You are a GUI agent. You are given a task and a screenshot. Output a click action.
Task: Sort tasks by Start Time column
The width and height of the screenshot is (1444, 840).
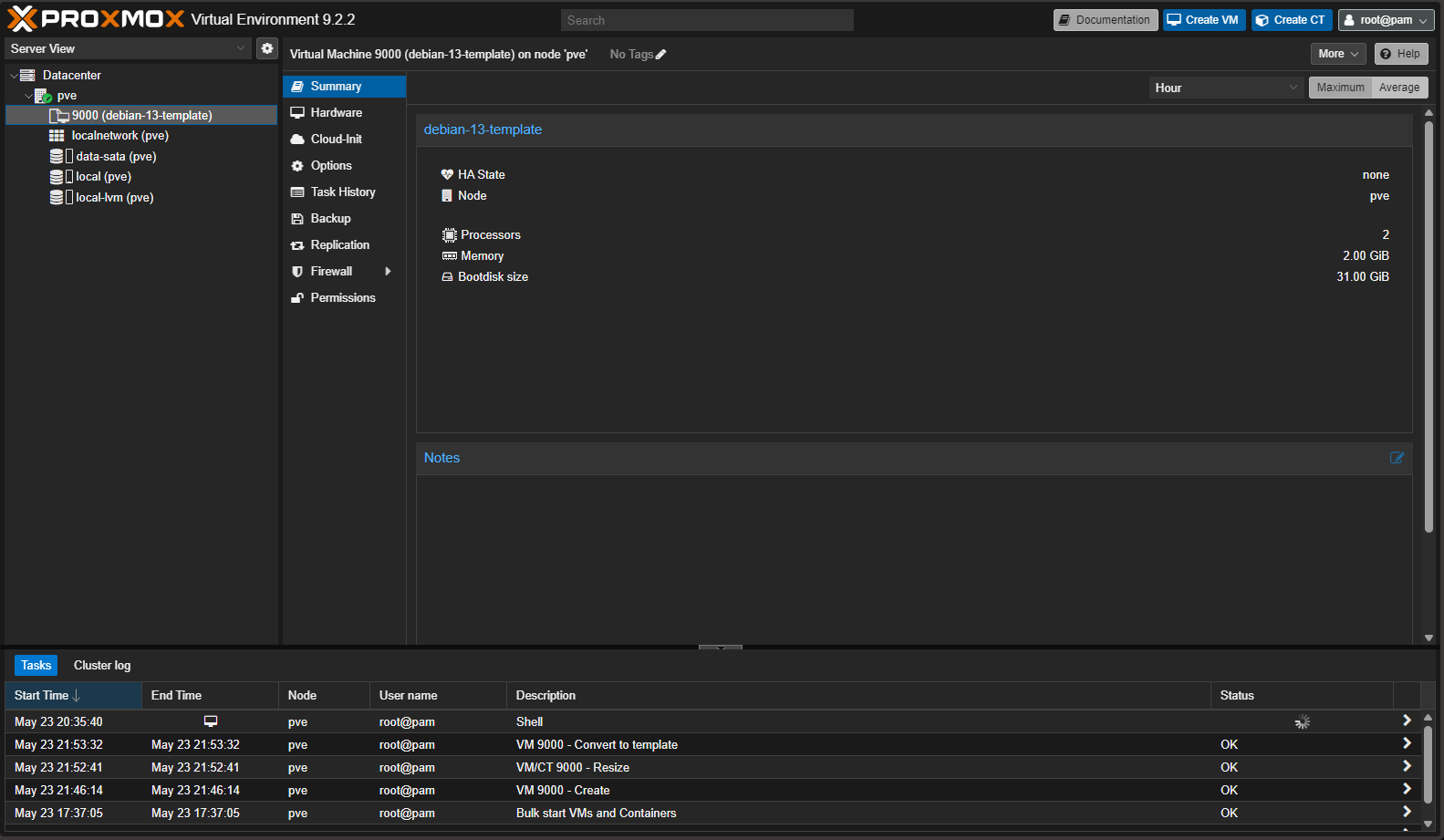tap(74, 696)
